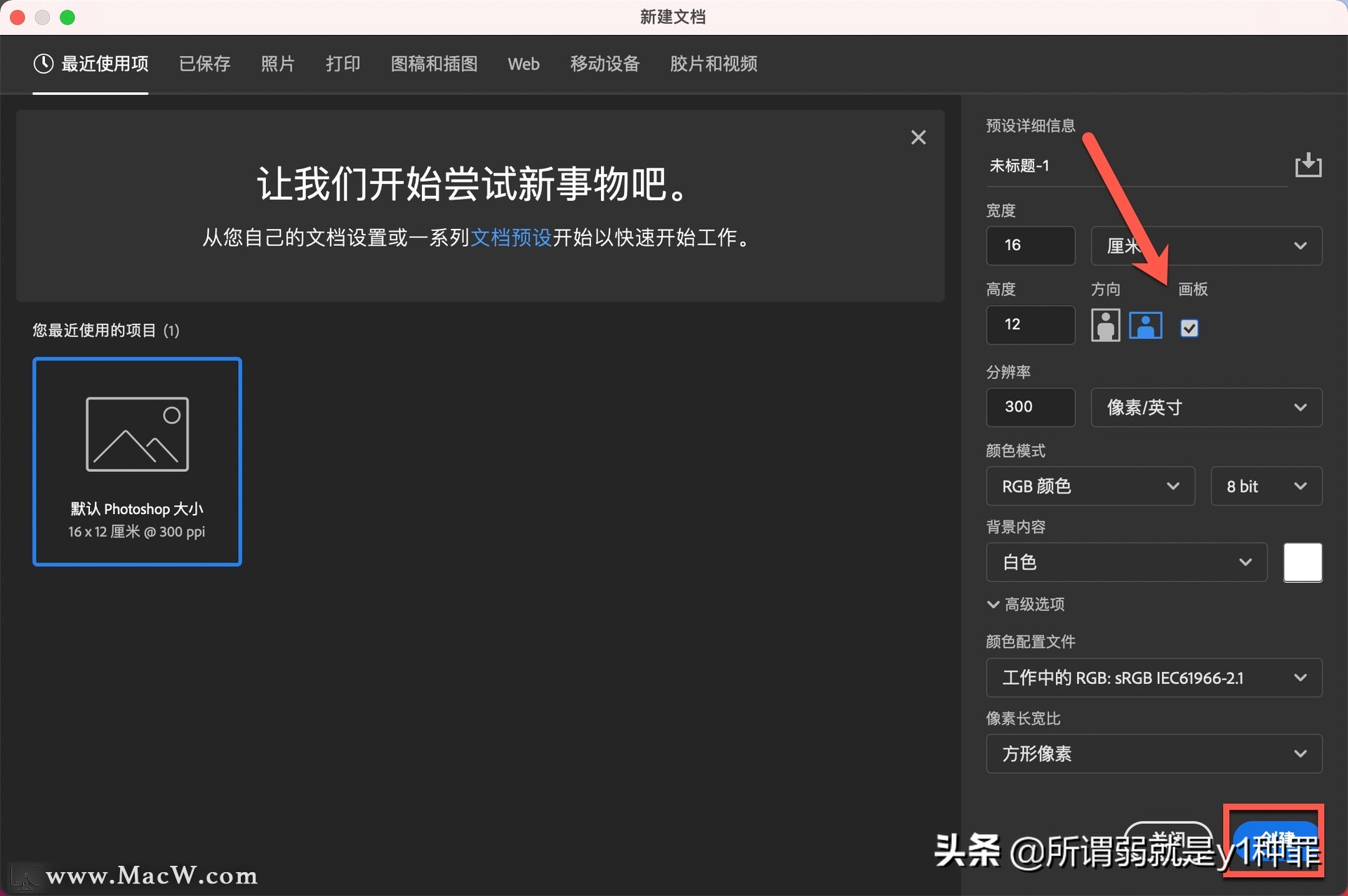Click the 文档预设 link
1348x896 pixels.
[511, 237]
